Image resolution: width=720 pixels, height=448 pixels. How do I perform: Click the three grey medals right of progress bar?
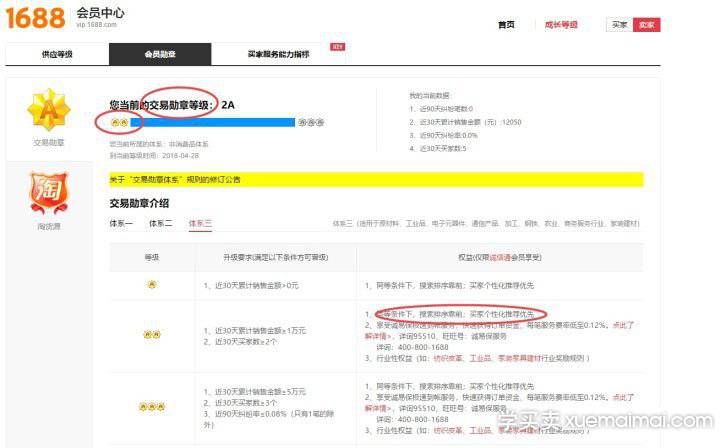click(311, 123)
